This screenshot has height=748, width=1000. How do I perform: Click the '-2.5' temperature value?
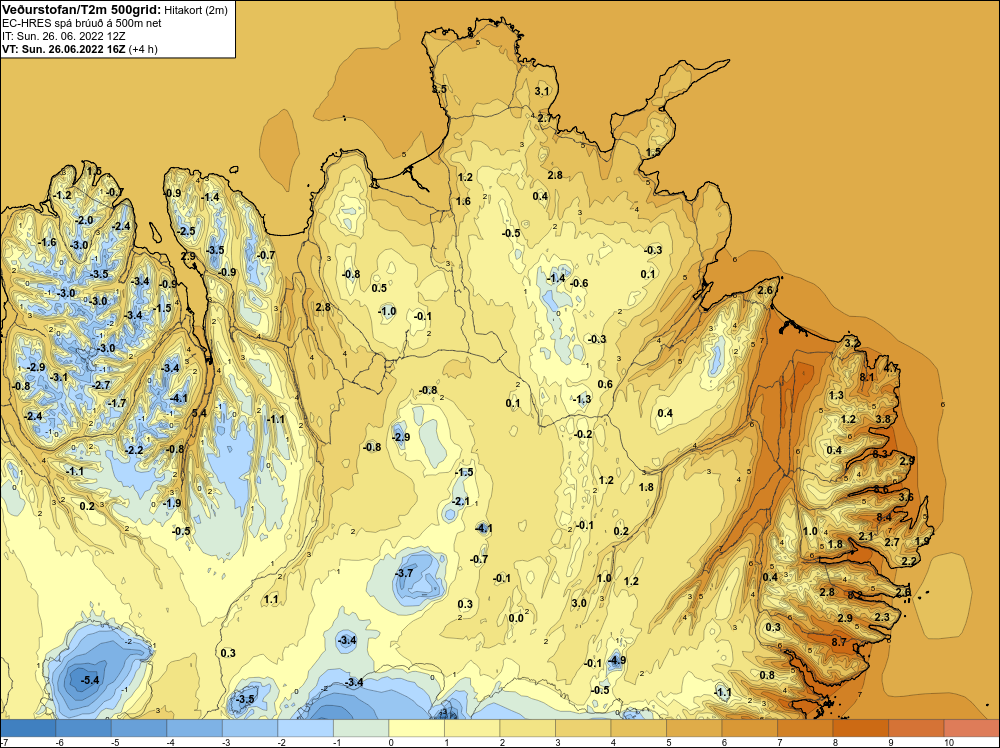(x=186, y=231)
